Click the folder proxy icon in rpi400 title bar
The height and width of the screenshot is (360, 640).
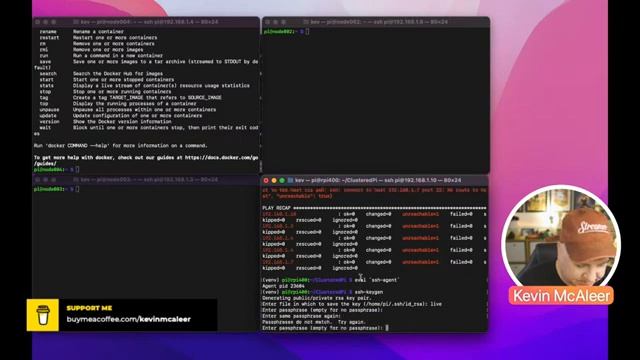coord(290,180)
